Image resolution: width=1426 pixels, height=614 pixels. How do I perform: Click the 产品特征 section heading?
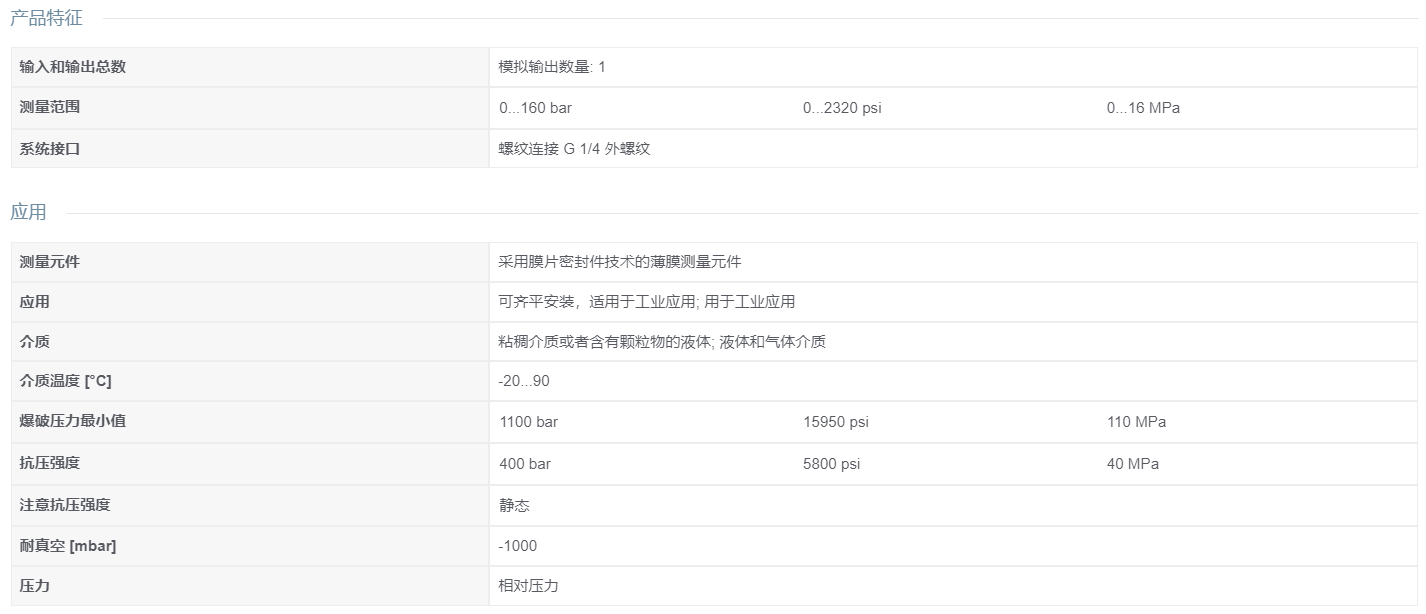(46, 18)
